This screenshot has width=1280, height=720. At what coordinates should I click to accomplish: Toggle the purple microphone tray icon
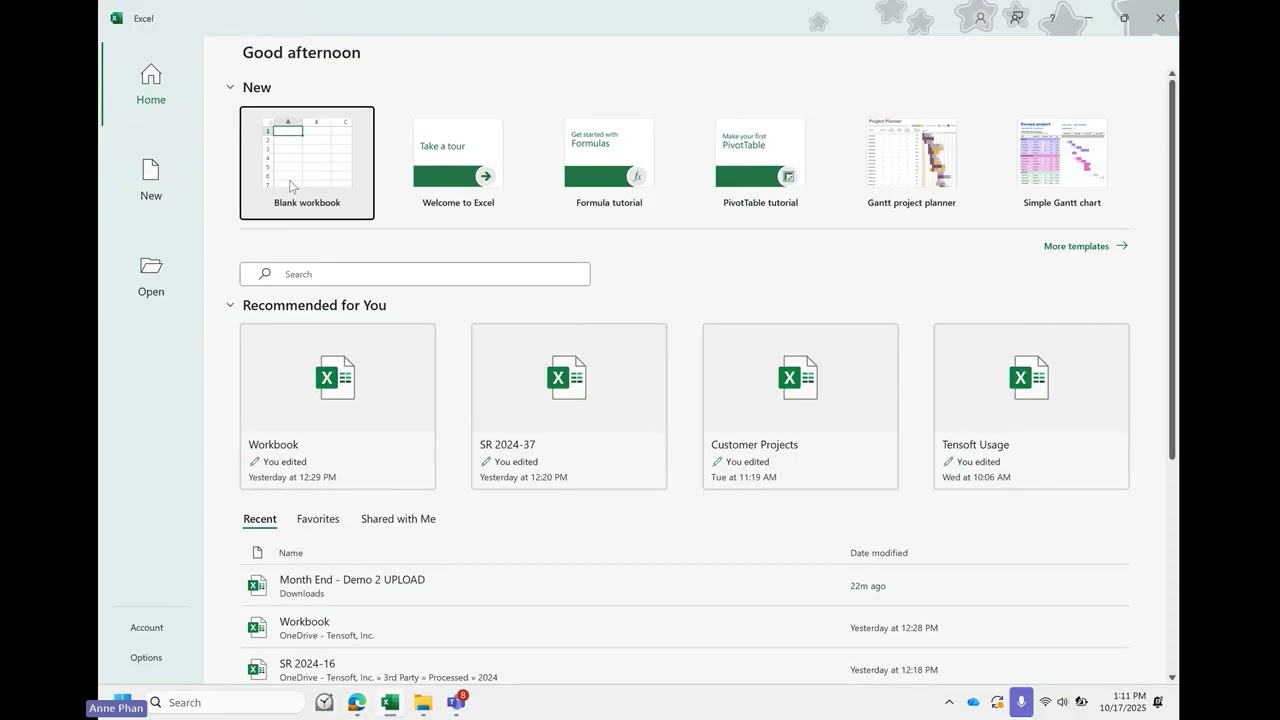coord(1021,702)
